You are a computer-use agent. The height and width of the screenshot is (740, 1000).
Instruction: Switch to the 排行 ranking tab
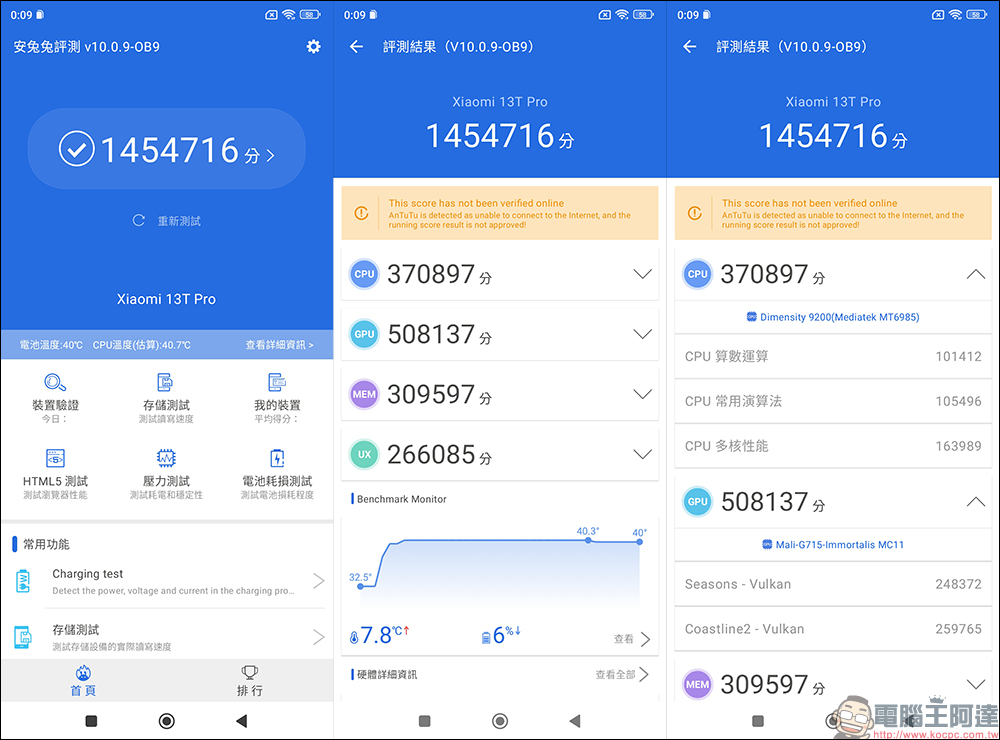coord(249,681)
